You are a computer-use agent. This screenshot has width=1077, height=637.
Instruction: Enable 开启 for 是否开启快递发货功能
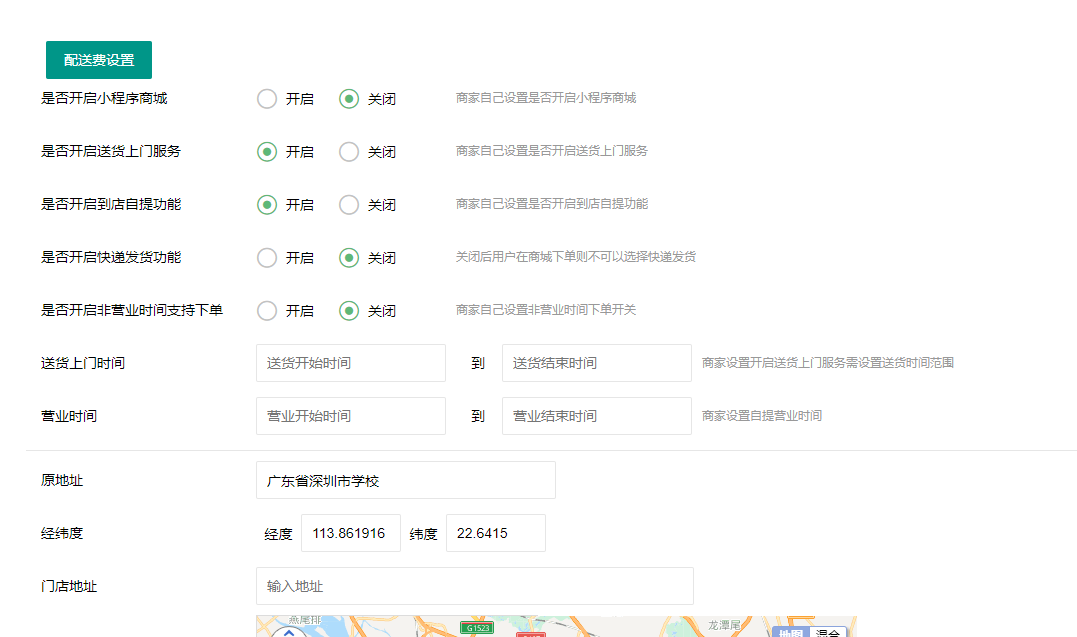point(267,258)
